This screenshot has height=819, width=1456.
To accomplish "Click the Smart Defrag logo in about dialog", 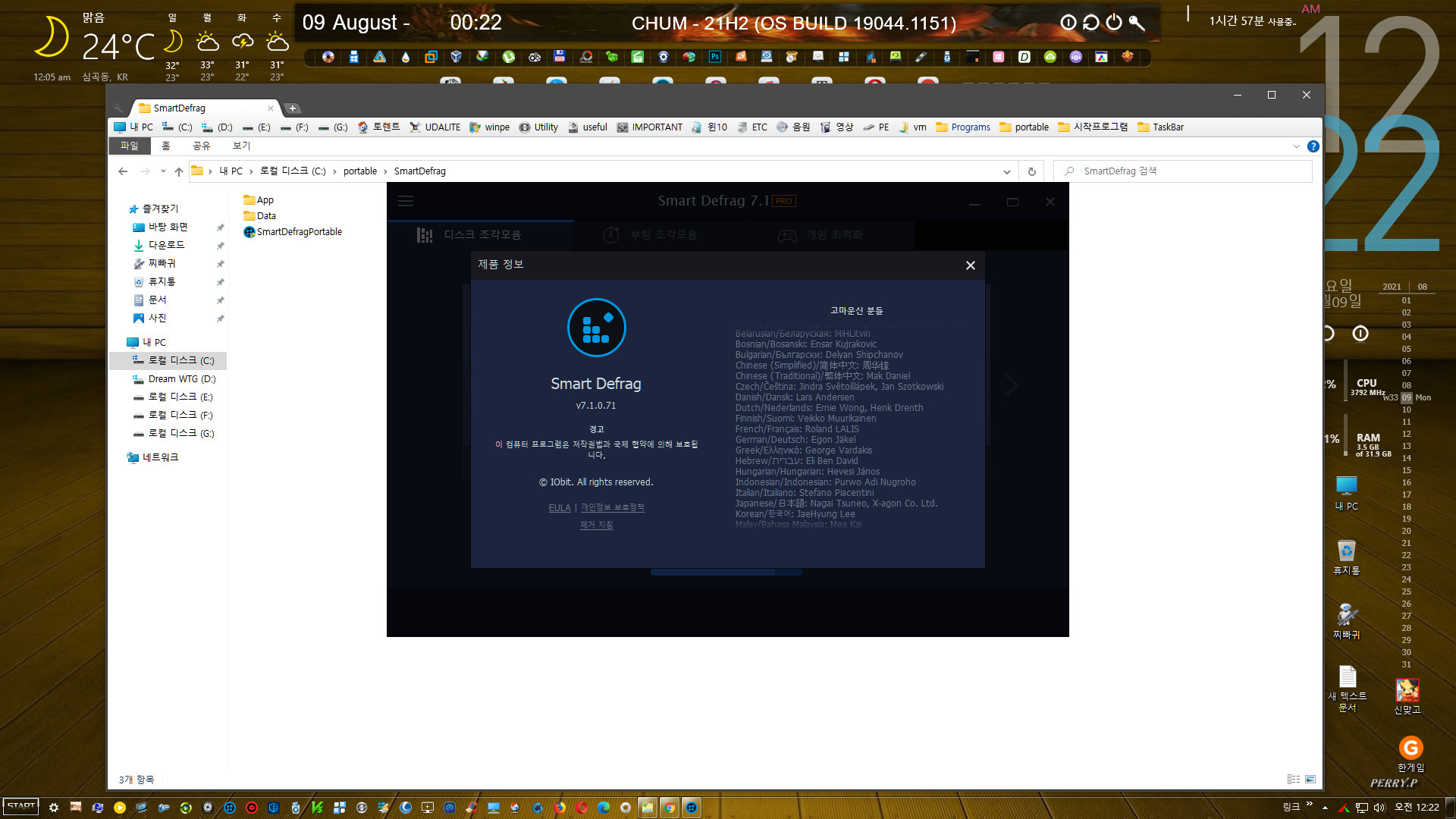I will point(596,328).
